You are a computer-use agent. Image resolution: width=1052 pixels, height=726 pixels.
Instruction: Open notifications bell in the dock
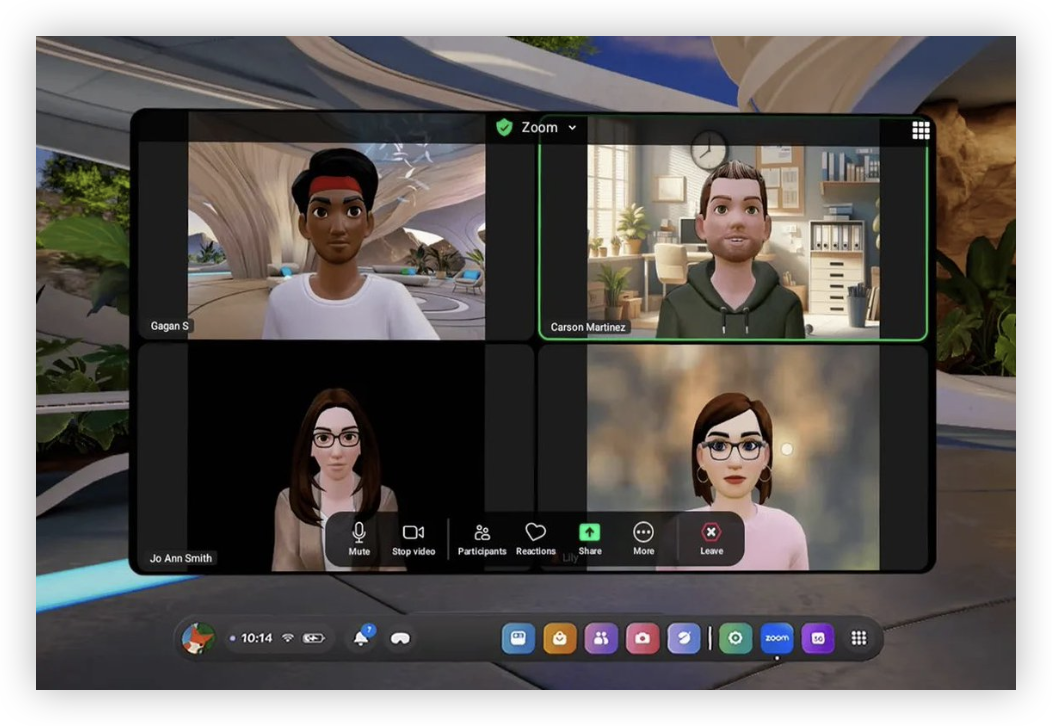point(362,637)
